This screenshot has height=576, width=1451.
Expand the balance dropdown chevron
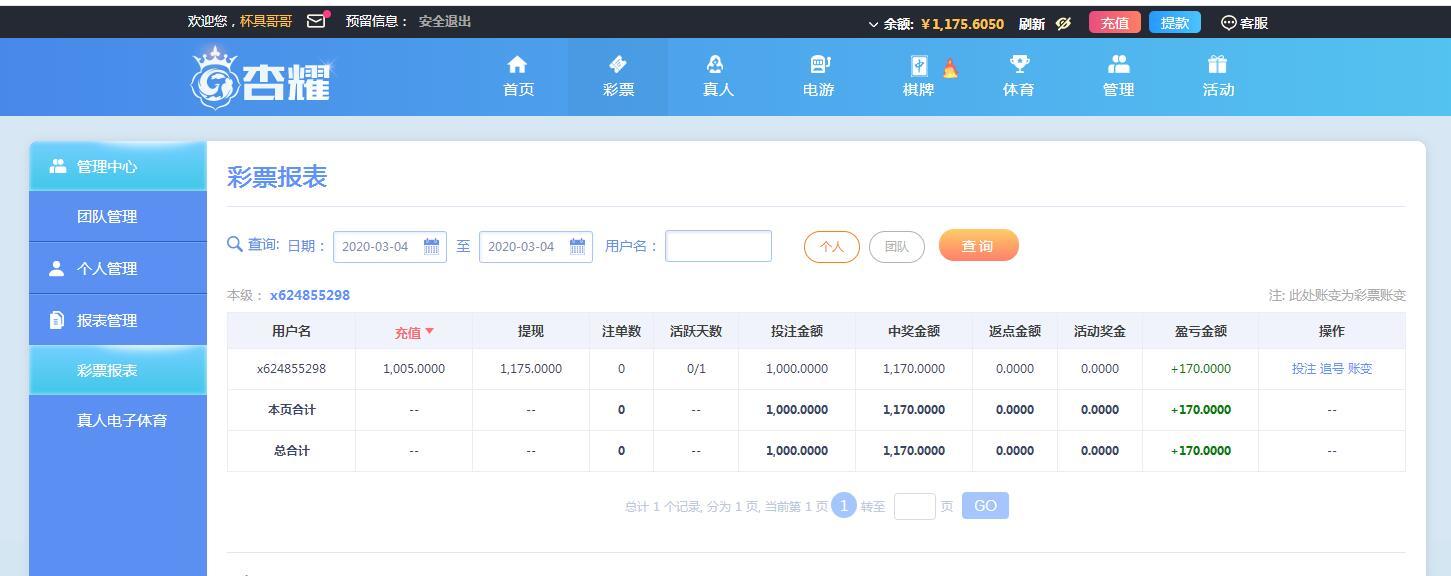(x=873, y=24)
